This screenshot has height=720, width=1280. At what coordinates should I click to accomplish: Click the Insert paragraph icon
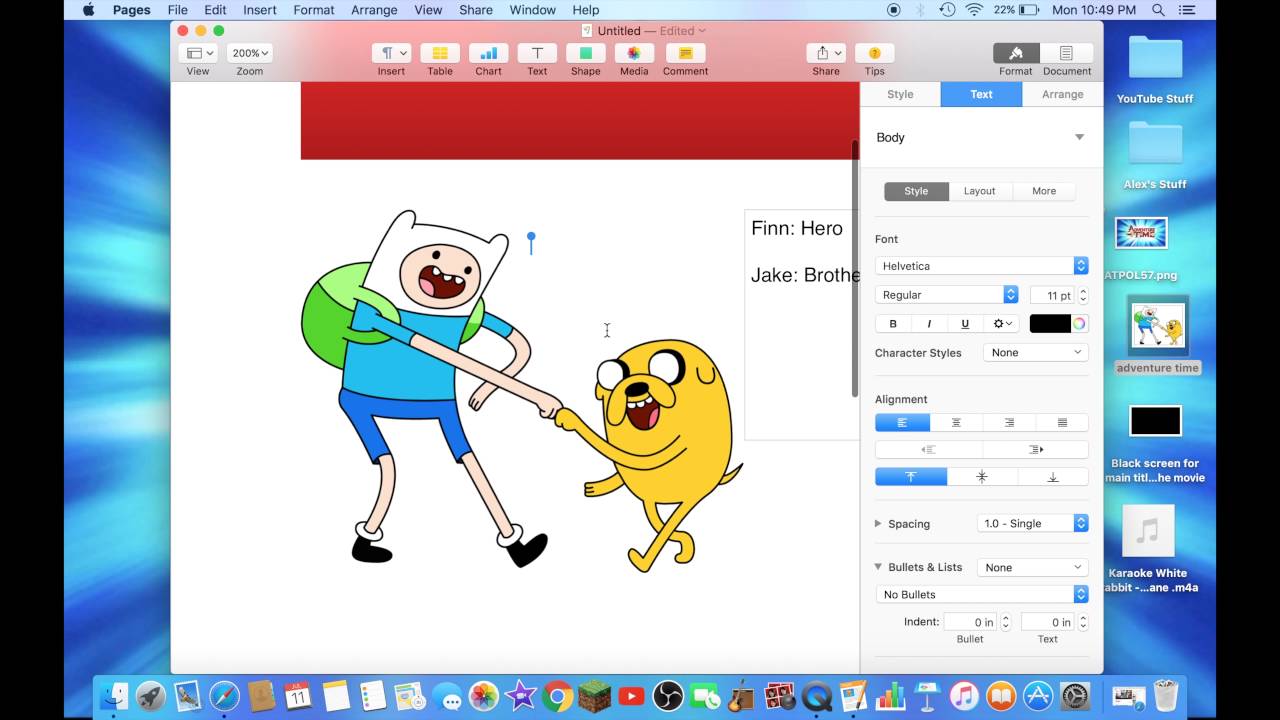[x=391, y=53]
